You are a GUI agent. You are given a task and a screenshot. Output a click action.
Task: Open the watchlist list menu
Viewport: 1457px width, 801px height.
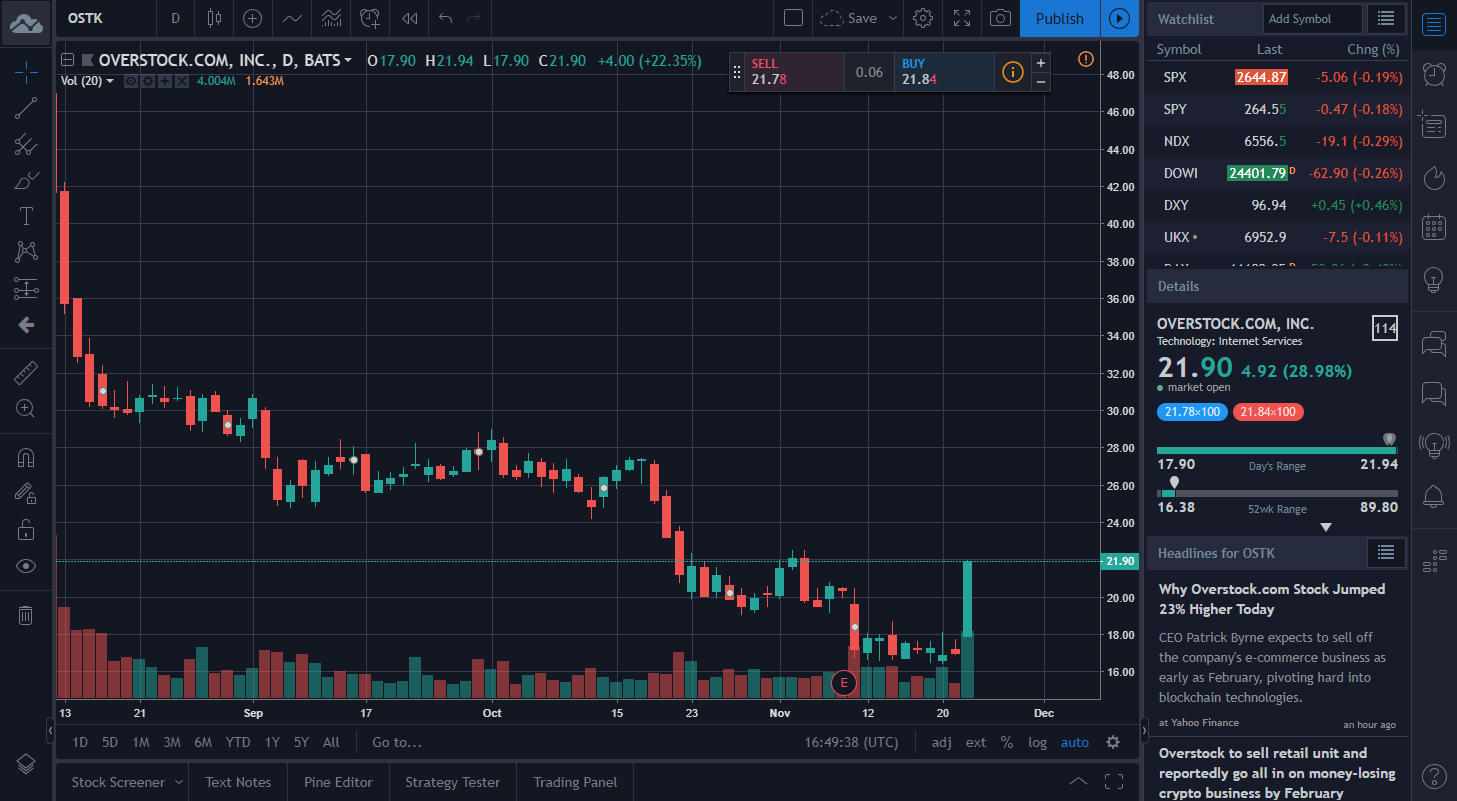[x=1385, y=18]
